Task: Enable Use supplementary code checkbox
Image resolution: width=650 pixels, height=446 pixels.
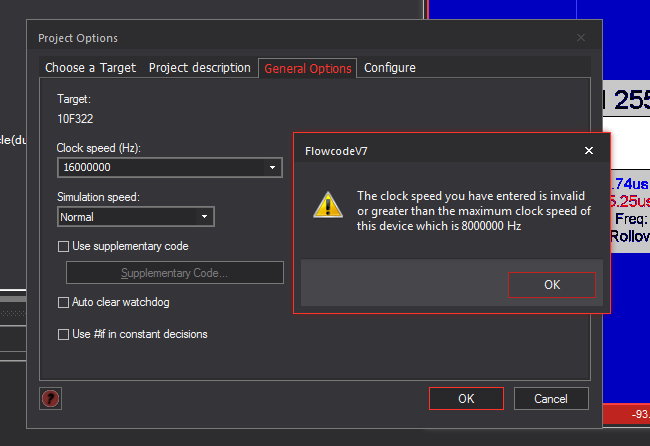Action: (x=63, y=247)
